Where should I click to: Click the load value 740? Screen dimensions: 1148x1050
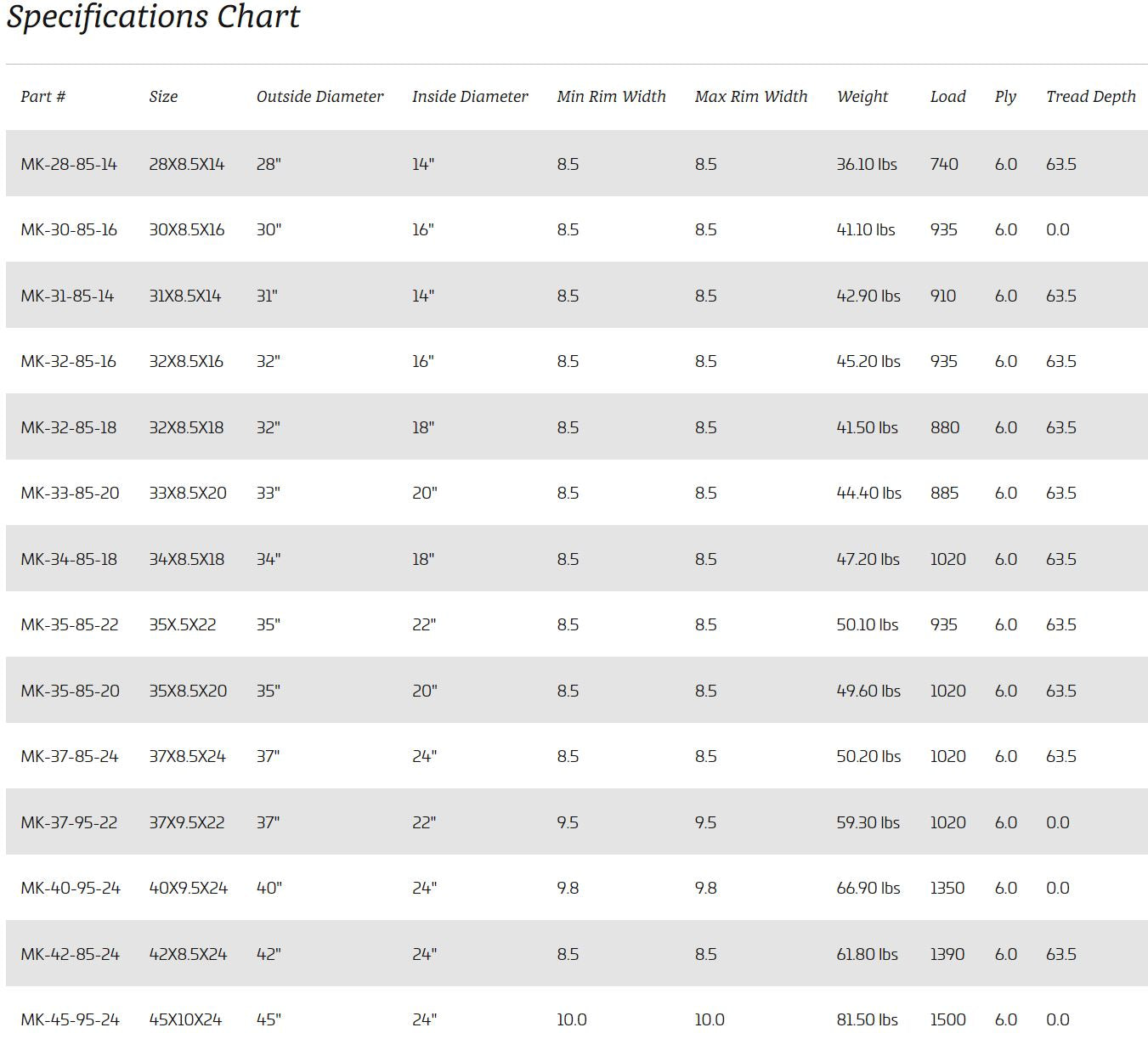tap(943, 164)
